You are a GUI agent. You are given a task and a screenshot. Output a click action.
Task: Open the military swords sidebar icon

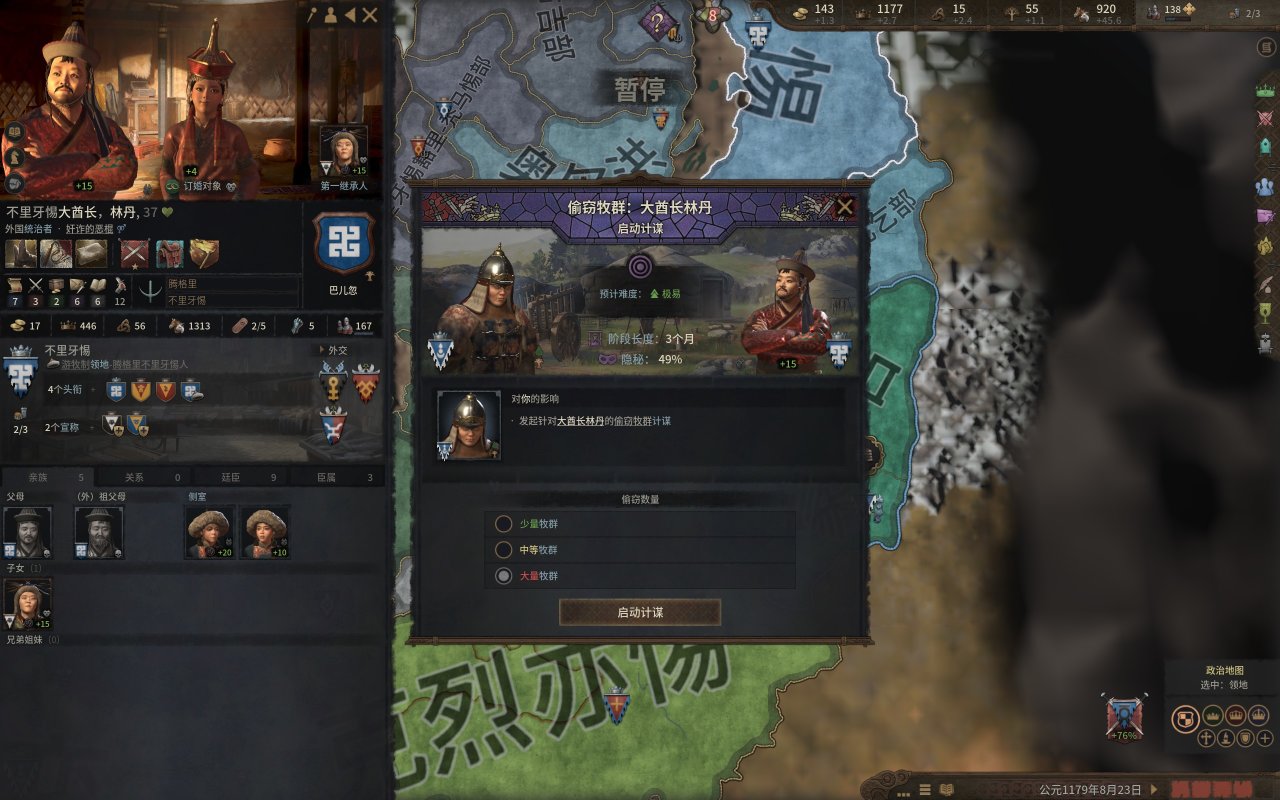1265,118
